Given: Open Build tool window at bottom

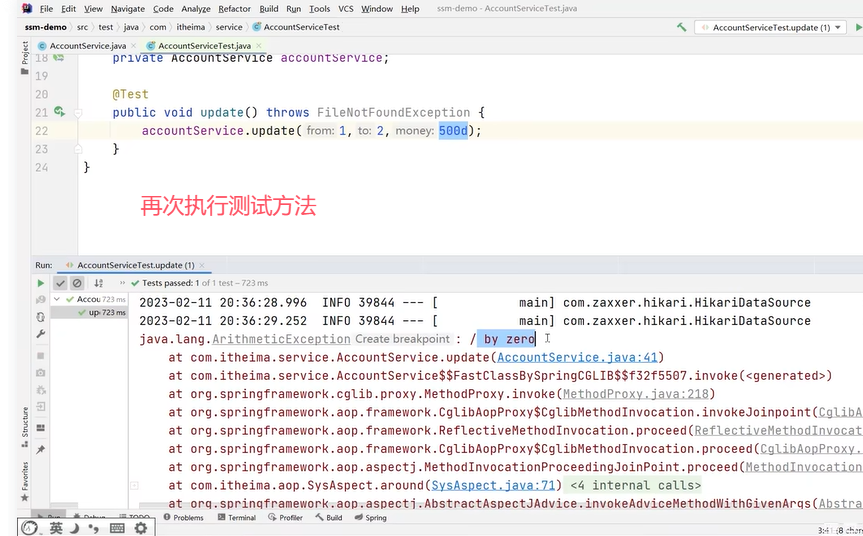Looking at the screenshot, I should [329, 518].
